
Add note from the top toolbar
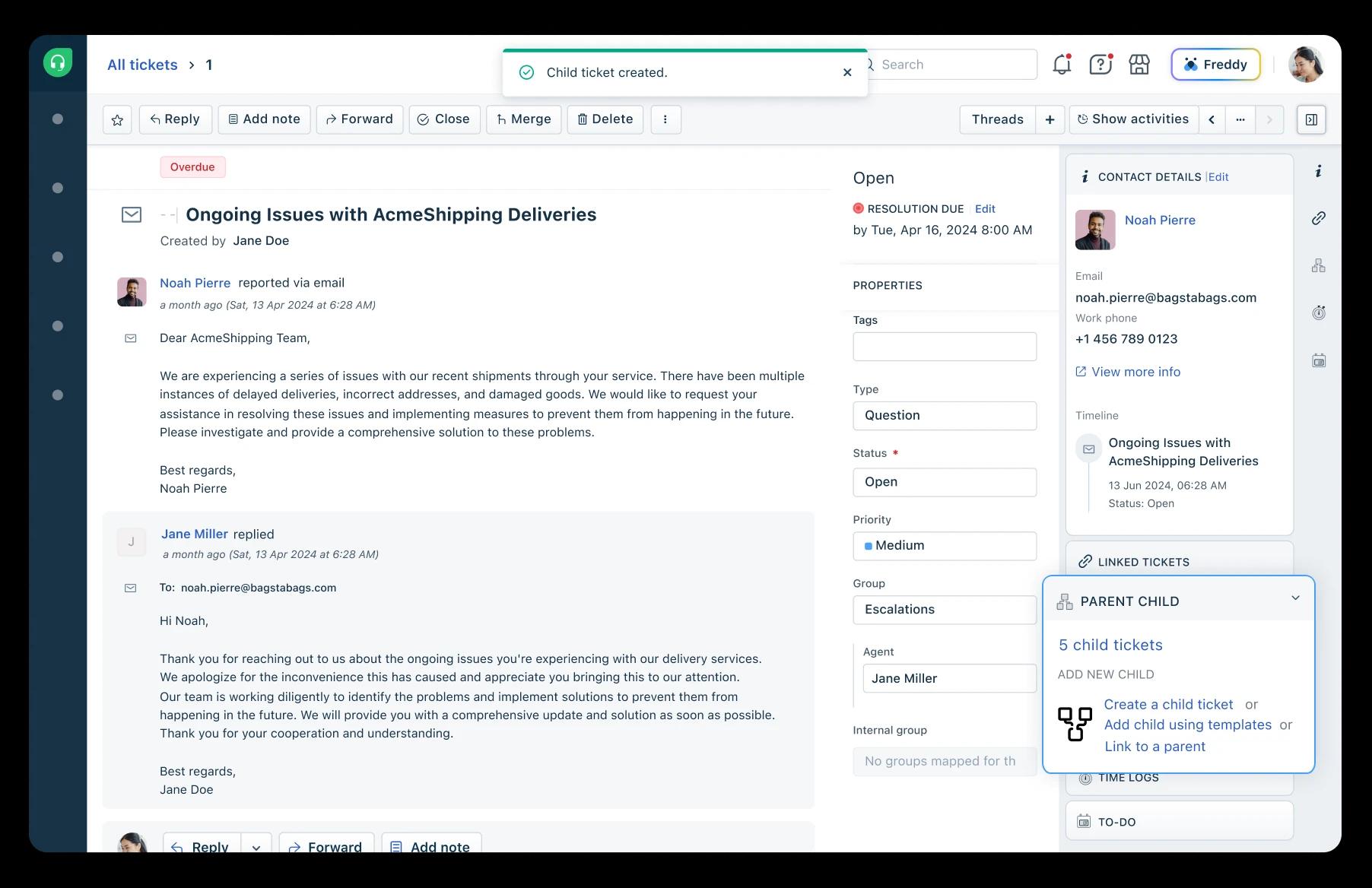(x=264, y=119)
